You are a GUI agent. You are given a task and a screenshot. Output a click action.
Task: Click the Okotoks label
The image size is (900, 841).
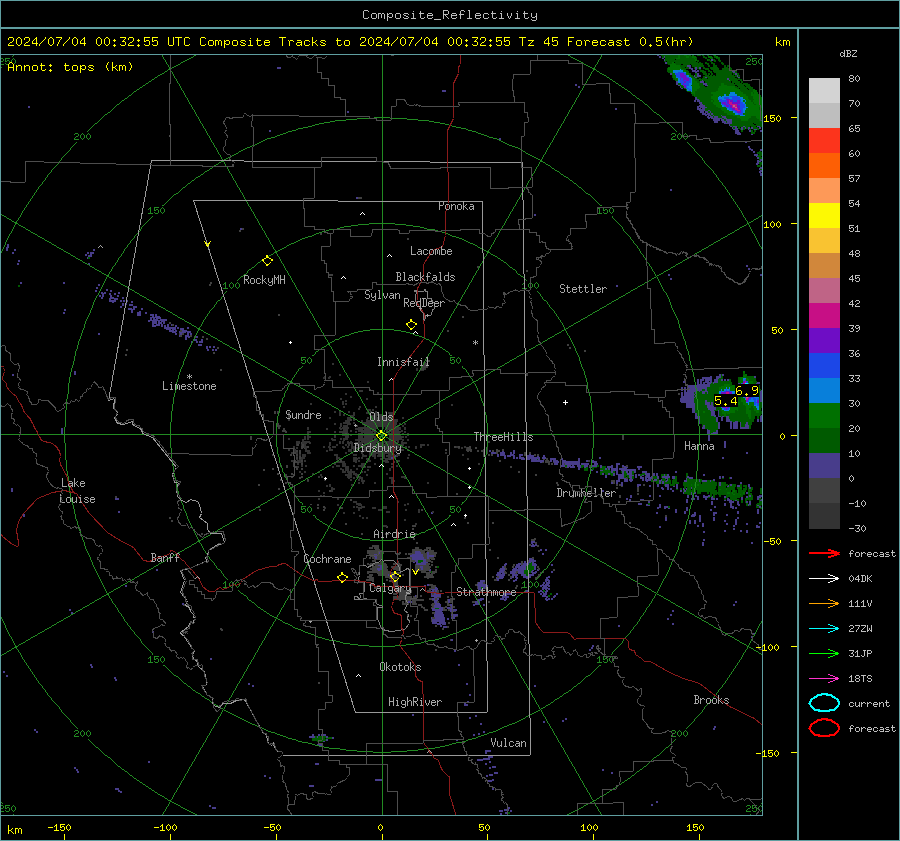point(400,667)
